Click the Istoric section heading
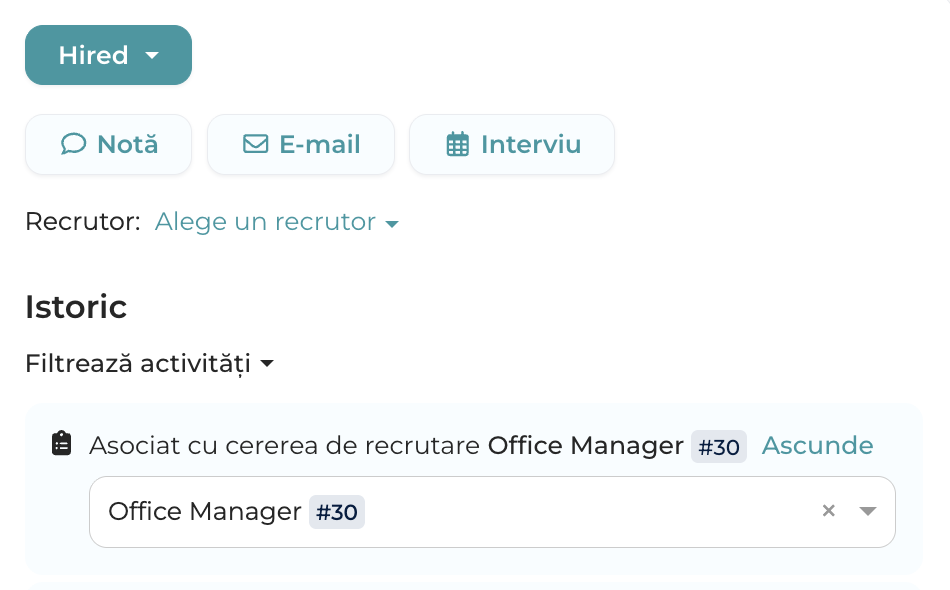 click(76, 307)
